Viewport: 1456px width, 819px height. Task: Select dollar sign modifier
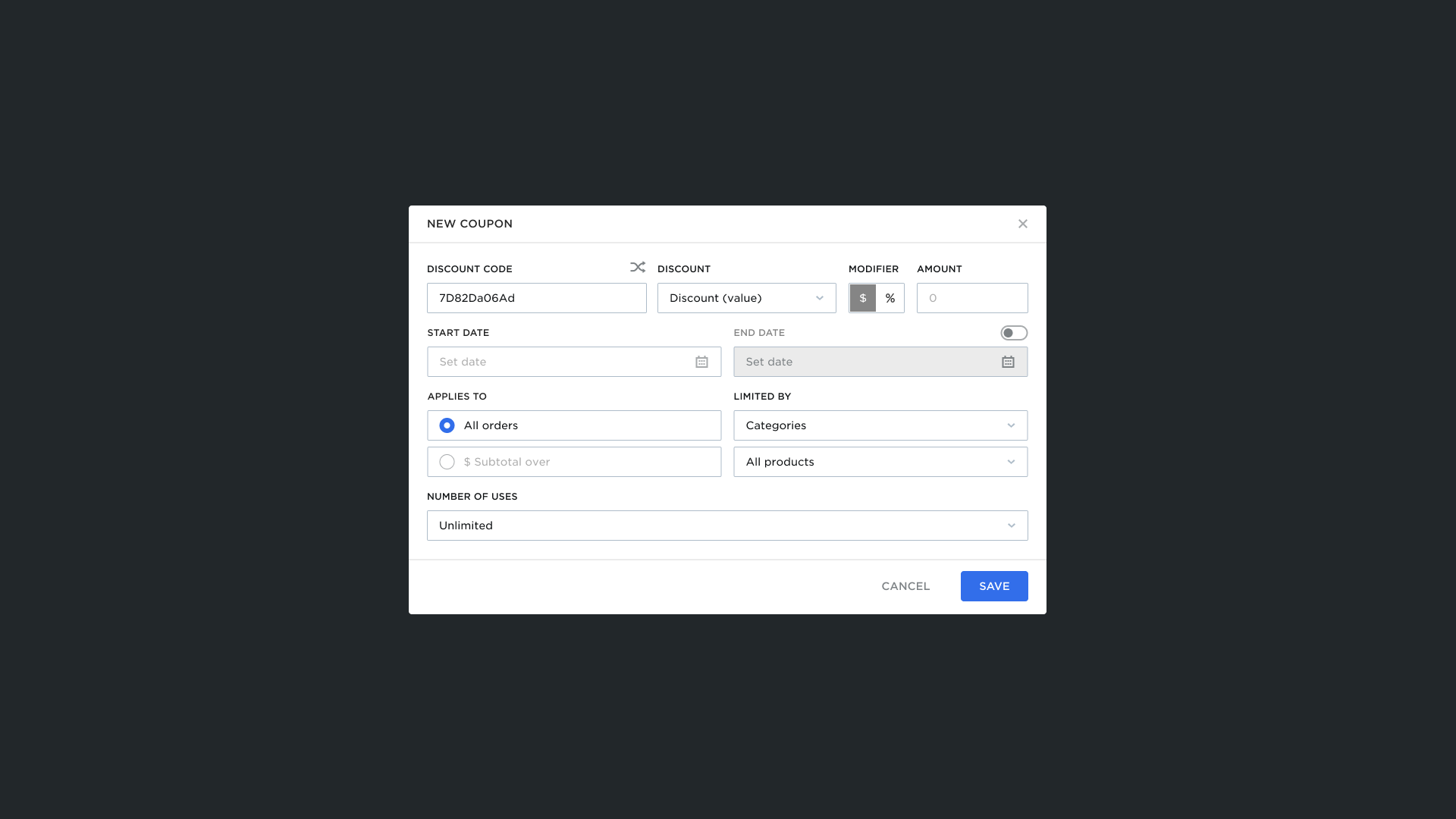point(862,298)
